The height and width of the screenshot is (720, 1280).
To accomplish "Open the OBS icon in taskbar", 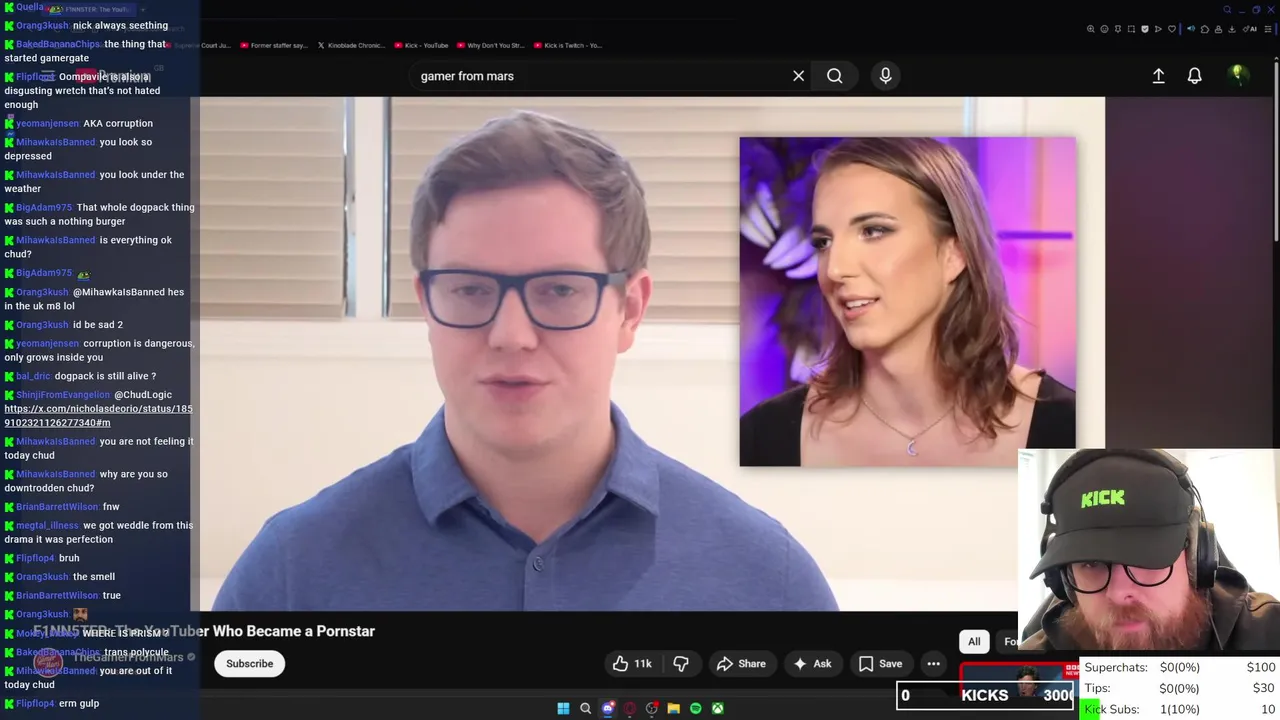I will [651, 708].
